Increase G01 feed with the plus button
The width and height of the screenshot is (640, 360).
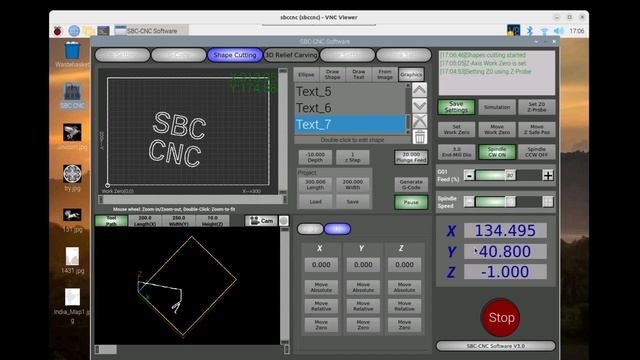tap(548, 176)
